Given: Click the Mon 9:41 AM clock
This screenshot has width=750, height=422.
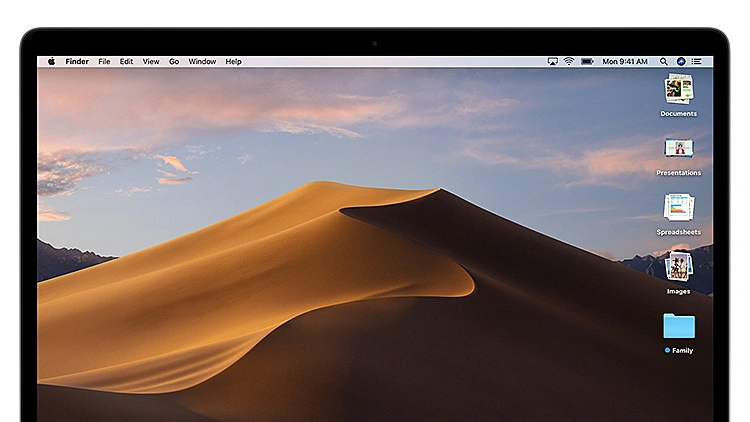Looking at the screenshot, I should [x=625, y=62].
